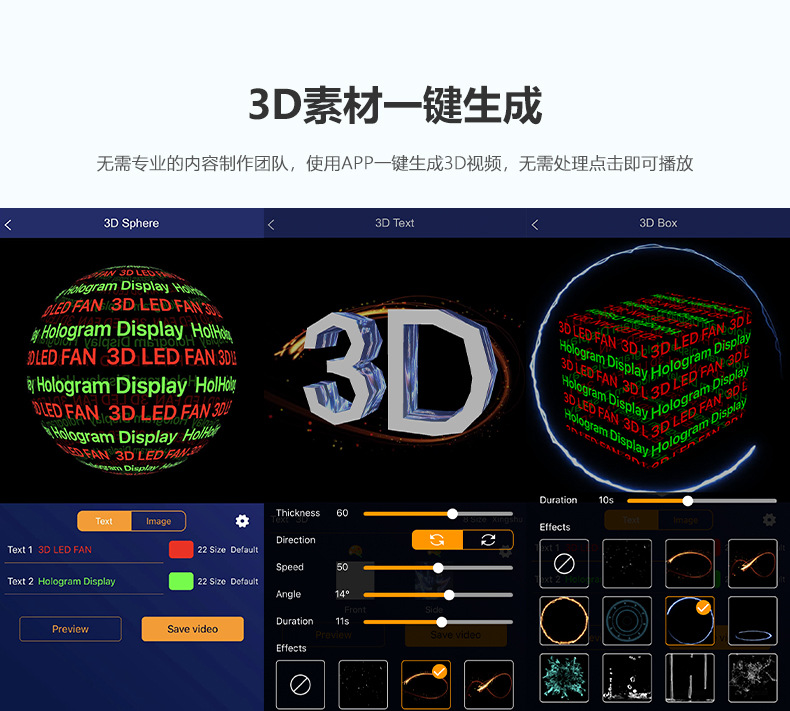Pick the red color swatch for Text 1

pos(181,549)
